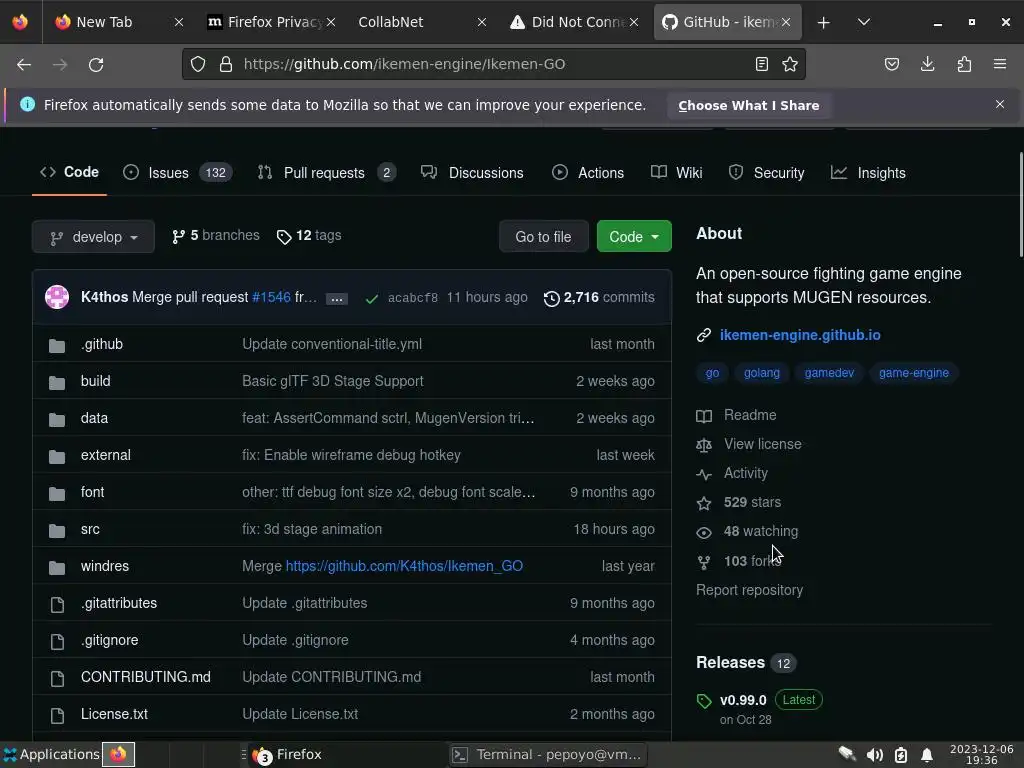Click the golang topic tag
The image size is (1024, 768).
click(x=761, y=373)
